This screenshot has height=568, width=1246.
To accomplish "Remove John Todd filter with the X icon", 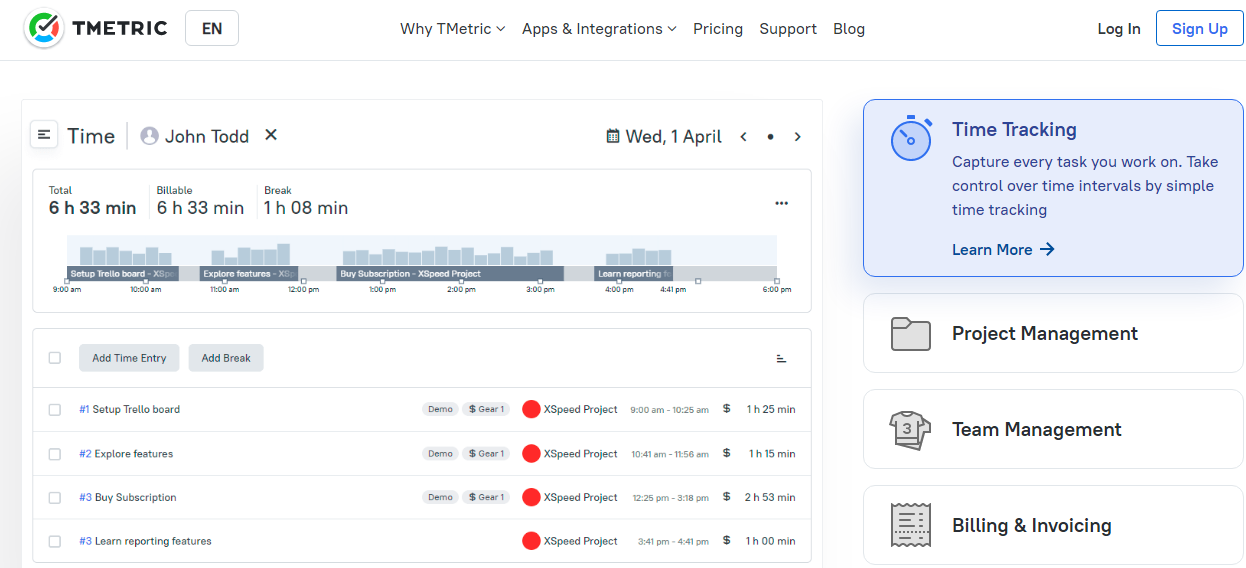I will coord(270,135).
